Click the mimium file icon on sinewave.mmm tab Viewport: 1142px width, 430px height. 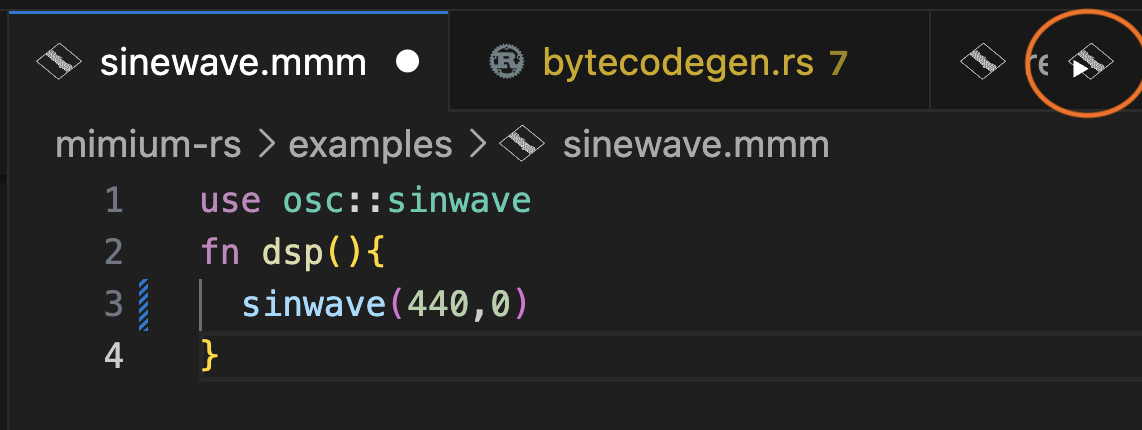59,63
